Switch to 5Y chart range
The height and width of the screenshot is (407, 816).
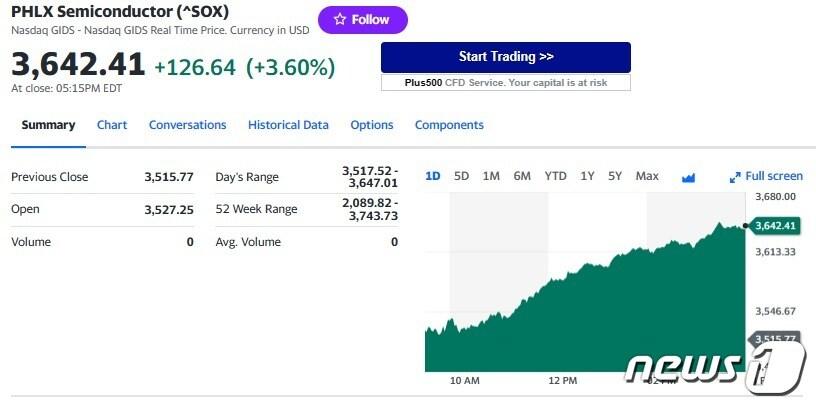(x=615, y=176)
